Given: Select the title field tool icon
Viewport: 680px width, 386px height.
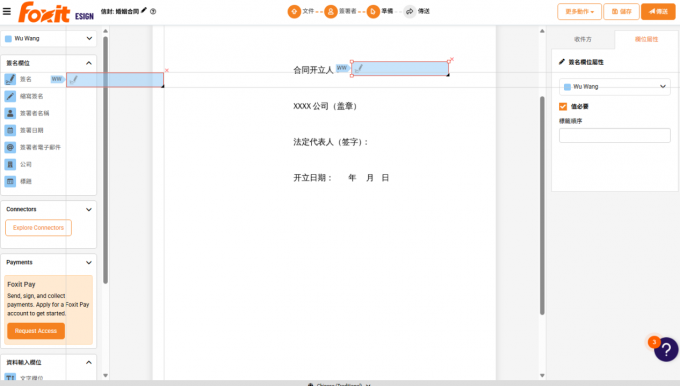Looking at the screenshot, I should coord(10,181).
